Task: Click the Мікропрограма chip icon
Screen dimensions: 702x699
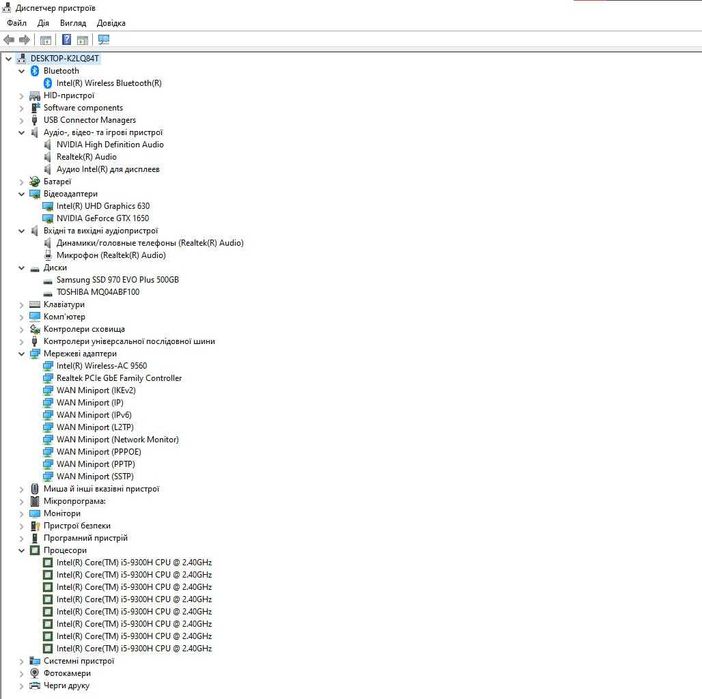Action: point(34,501)
